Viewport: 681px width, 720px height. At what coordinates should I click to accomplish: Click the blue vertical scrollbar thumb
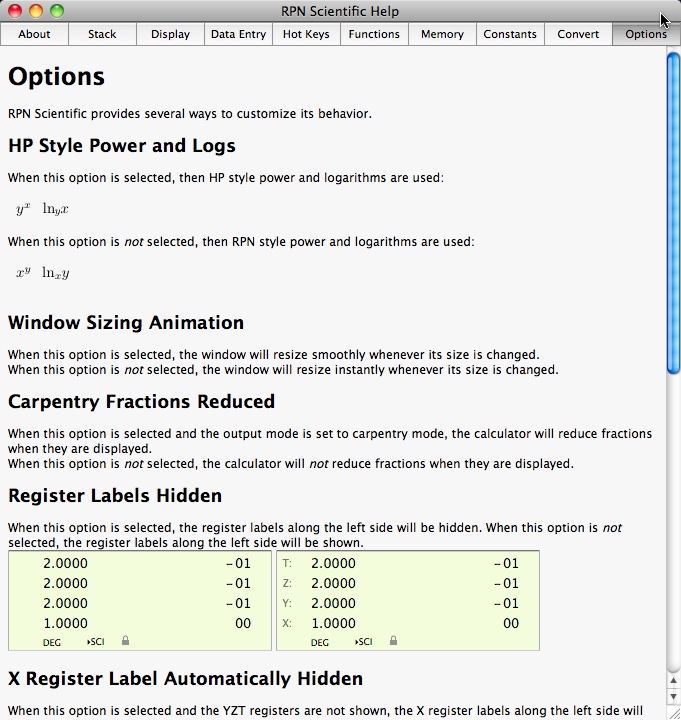(673, 210)
